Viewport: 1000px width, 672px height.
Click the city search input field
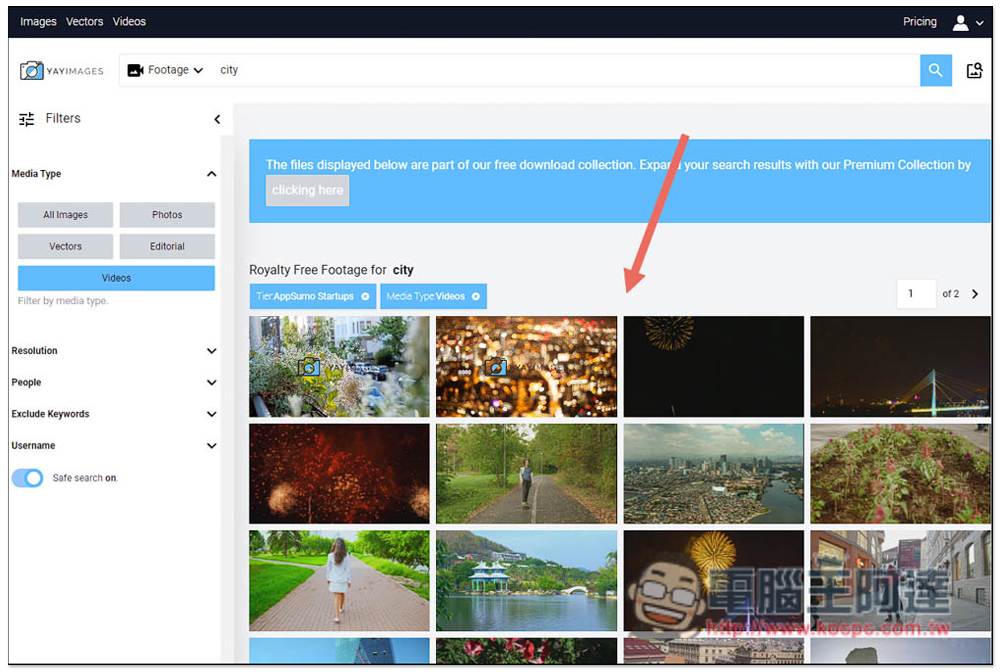[566, 70]
